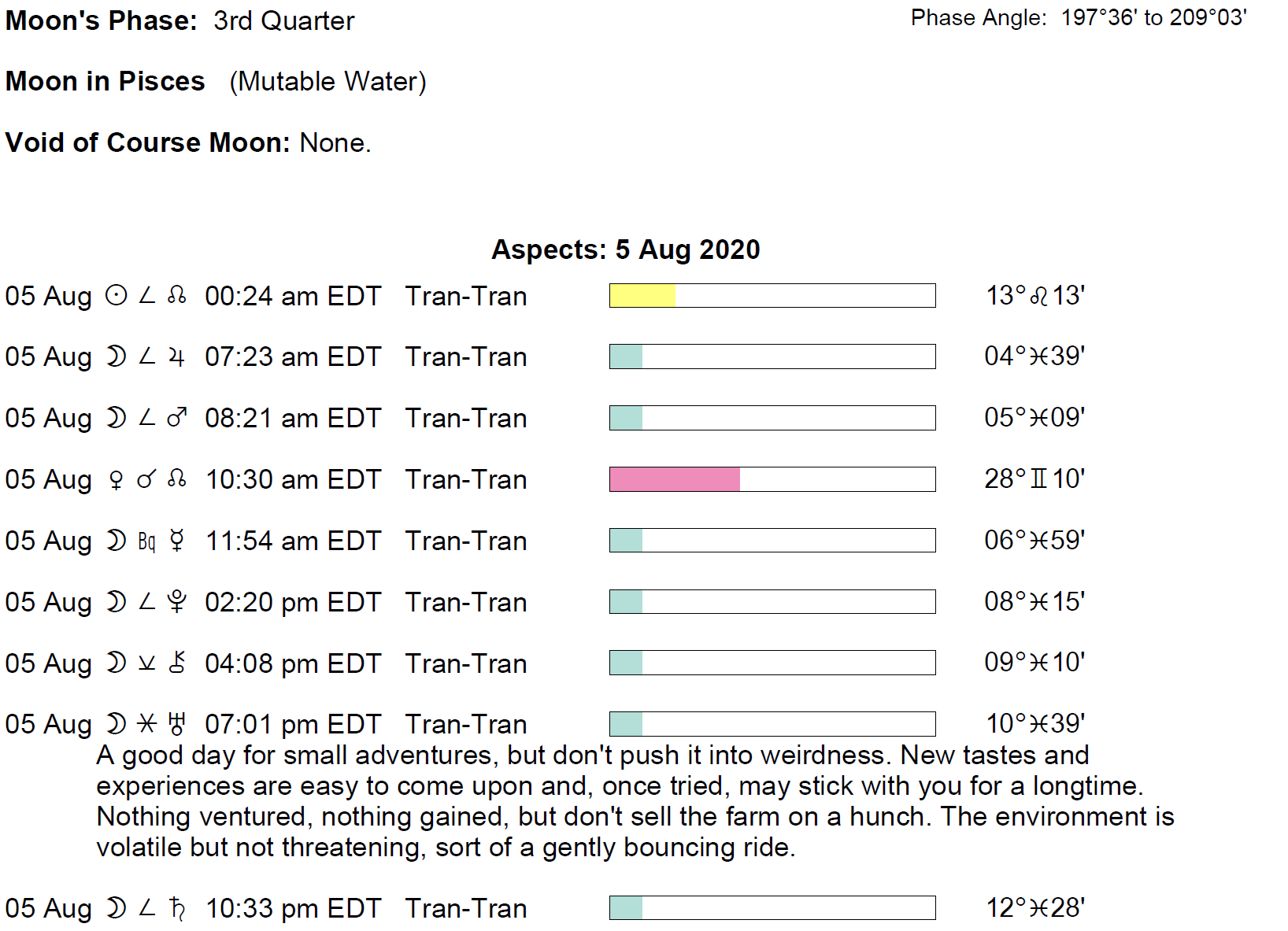Screen dimensions: 1288x931
Task: Click the Mars glyph in 08:21 am row
Action: click(177, 418)
